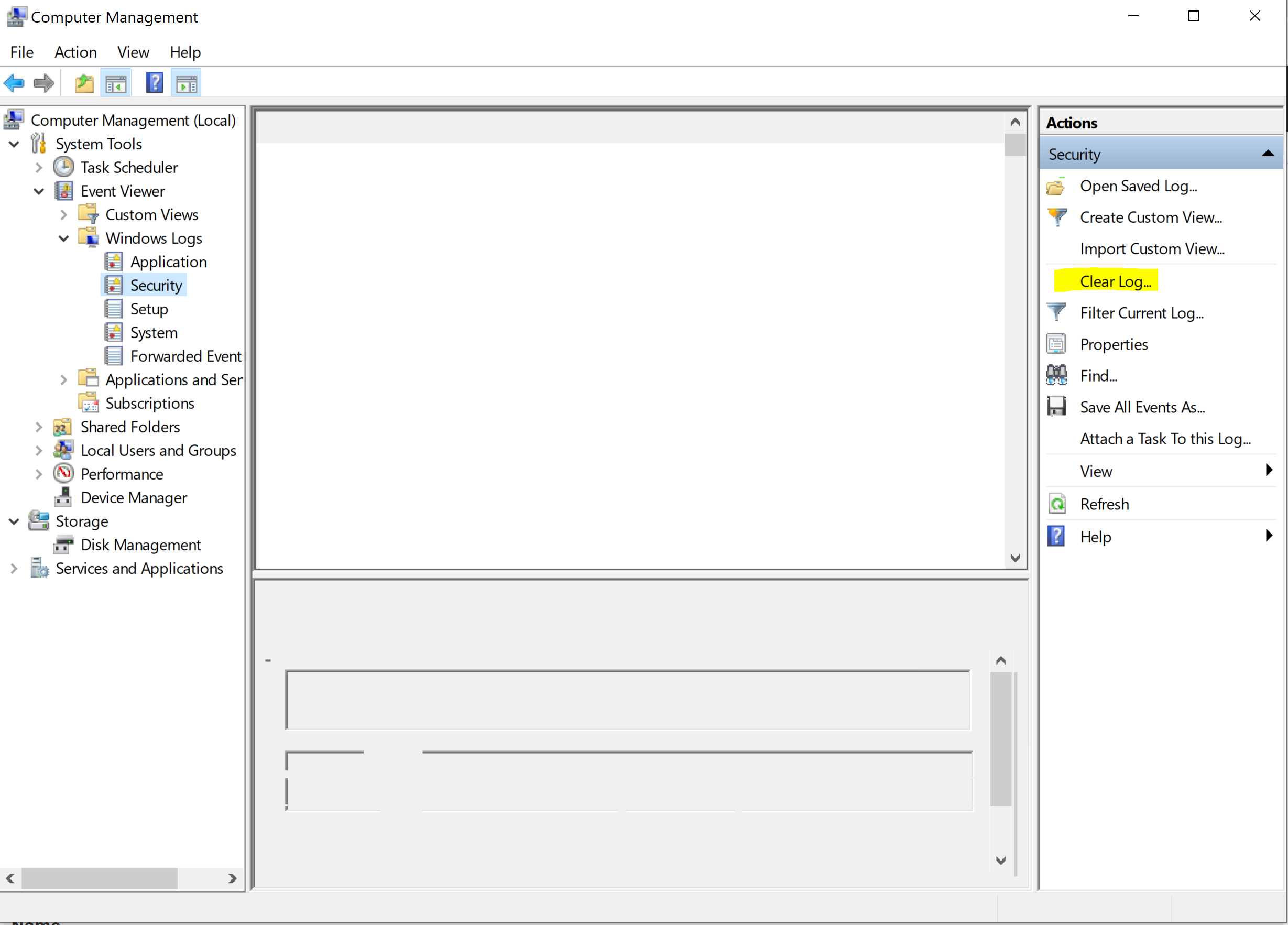Open Device Manager from the tree
This screenshot has height=925, width=1288.
134,497
